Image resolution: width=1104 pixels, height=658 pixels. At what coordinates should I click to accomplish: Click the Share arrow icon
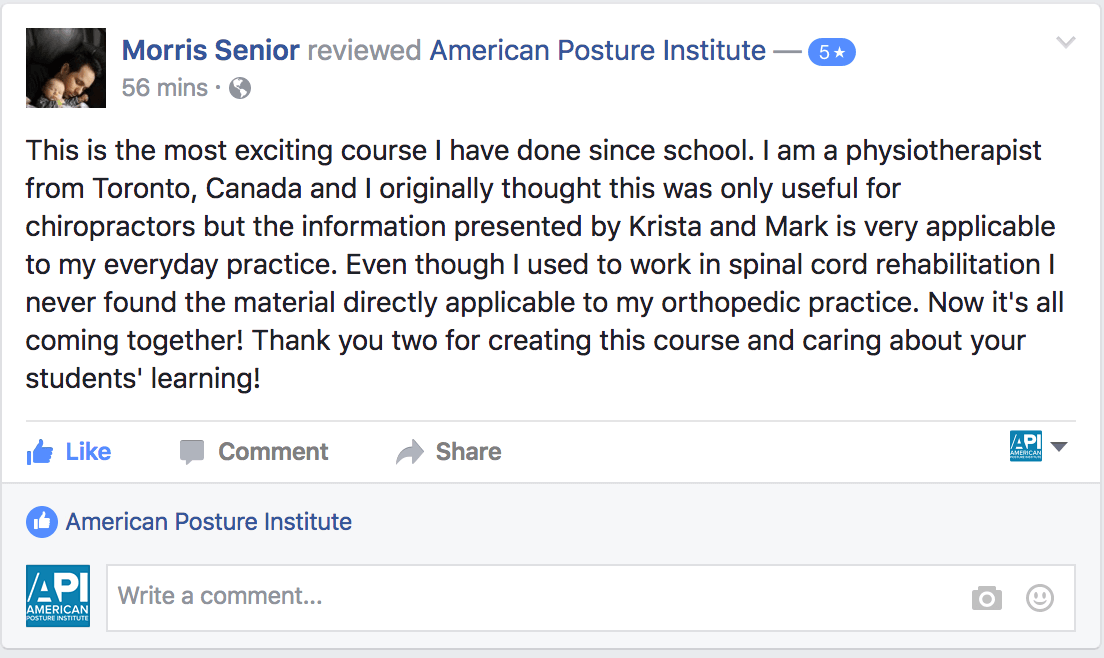pos(410,452)
